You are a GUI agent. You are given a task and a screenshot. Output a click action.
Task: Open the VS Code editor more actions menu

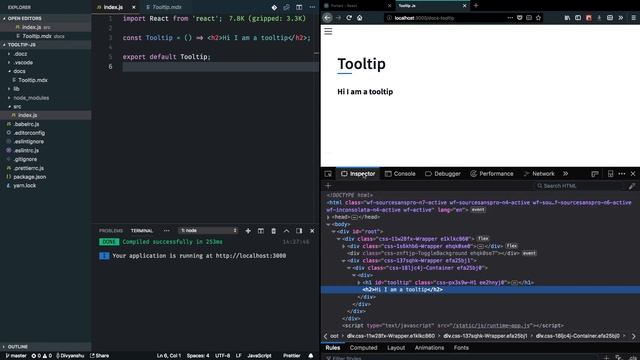[x=312, y=7]
